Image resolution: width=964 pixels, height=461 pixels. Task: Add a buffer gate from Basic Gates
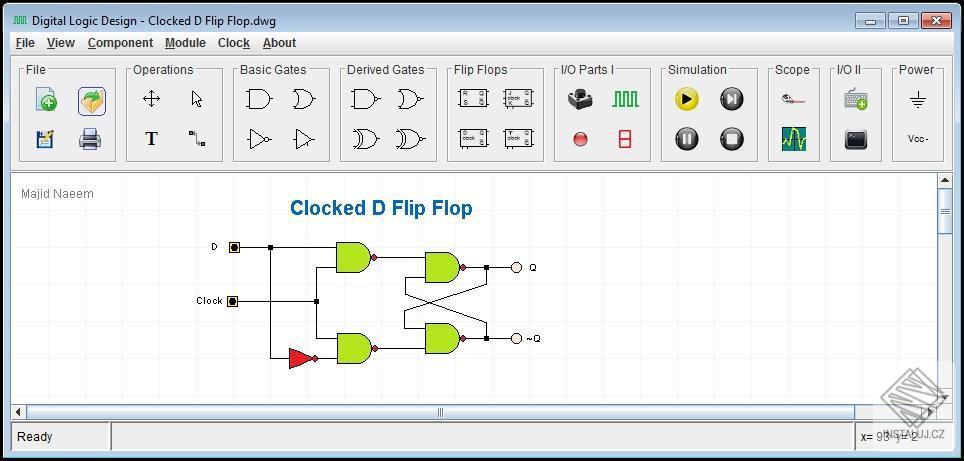304,139
